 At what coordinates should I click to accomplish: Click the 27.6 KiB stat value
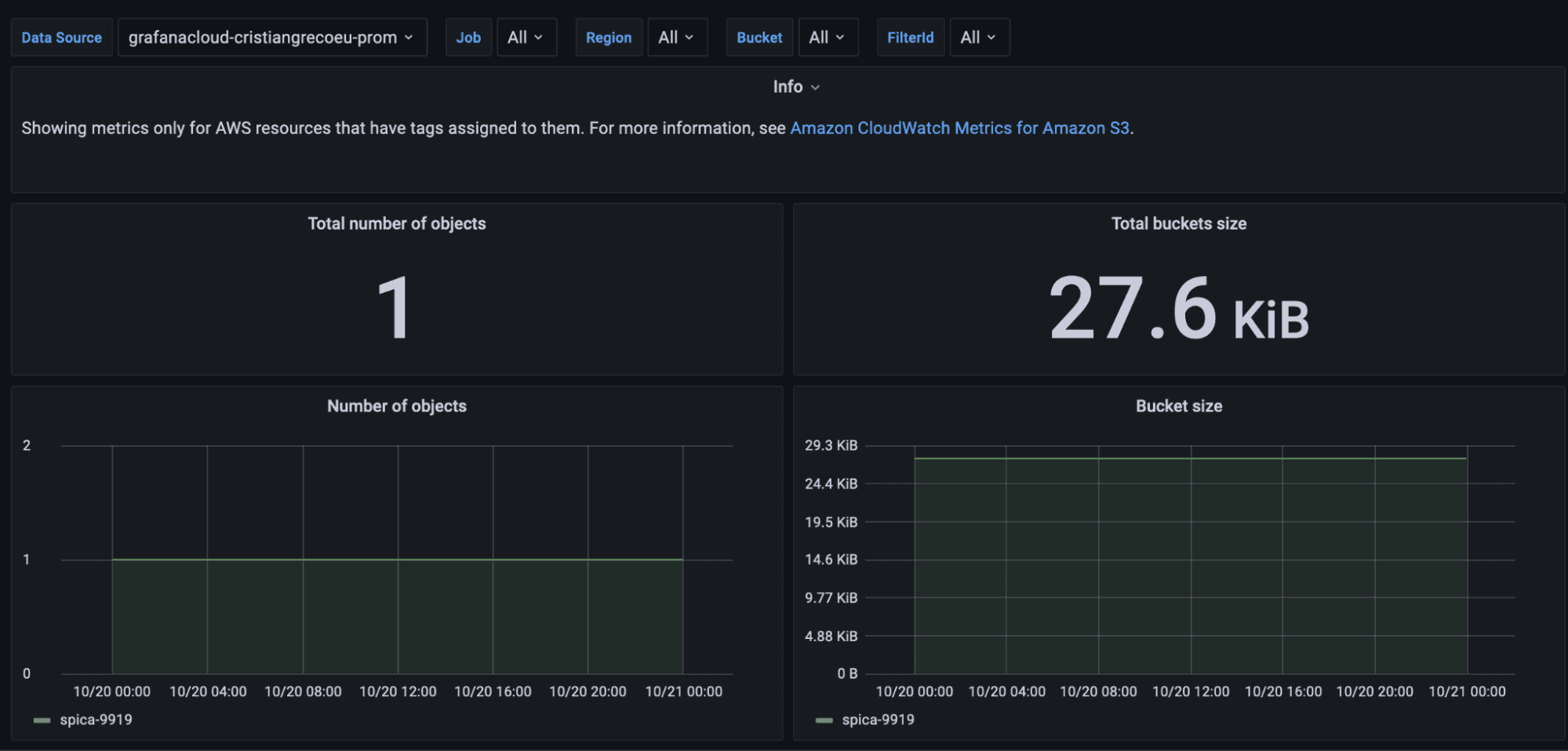click(1178, 309)
